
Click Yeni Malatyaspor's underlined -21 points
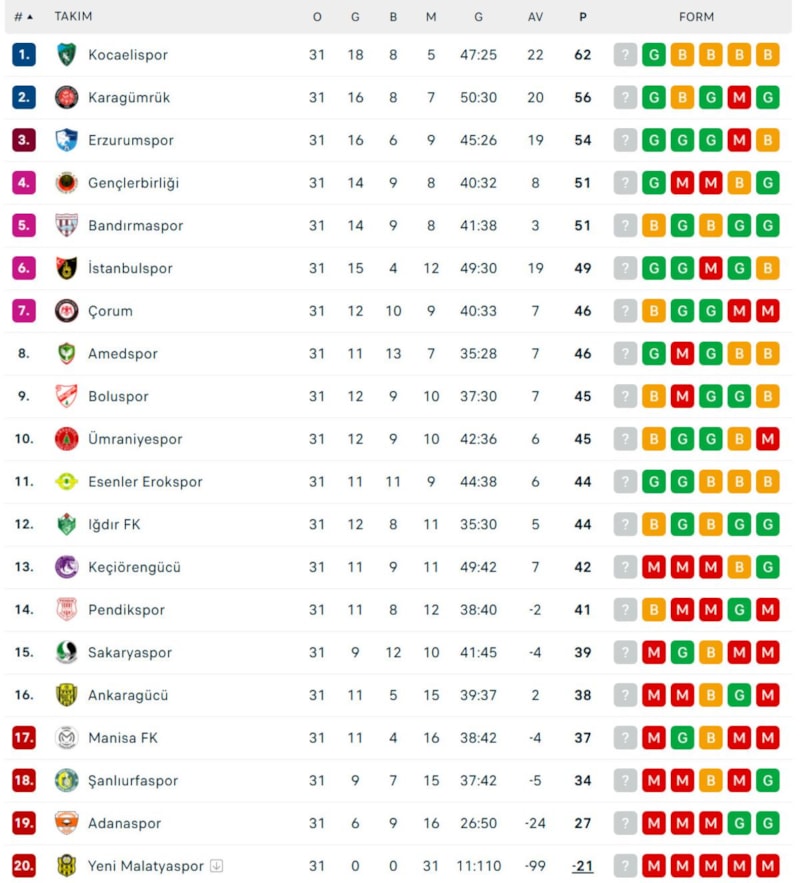pos(583,866)
